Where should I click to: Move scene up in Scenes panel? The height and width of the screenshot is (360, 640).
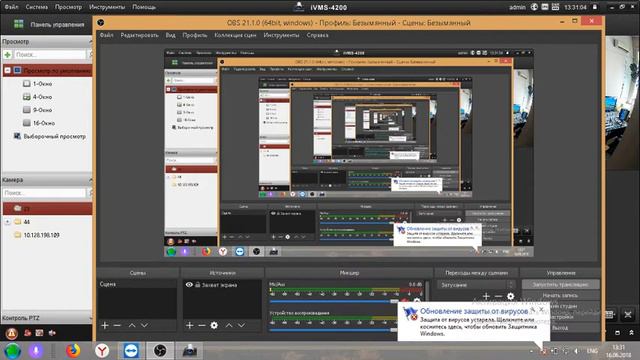point(132,325)
